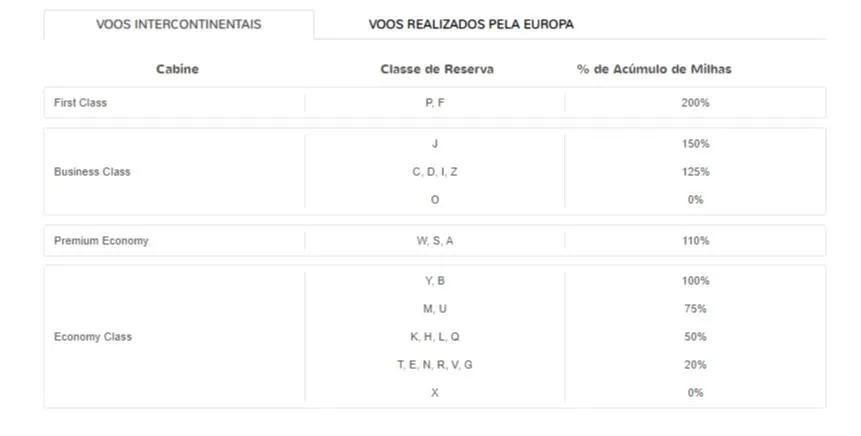This screenshot has width=861, height=436.
Task: Switch to the Voos Intercontinentais tab
Action: (178, 24)
